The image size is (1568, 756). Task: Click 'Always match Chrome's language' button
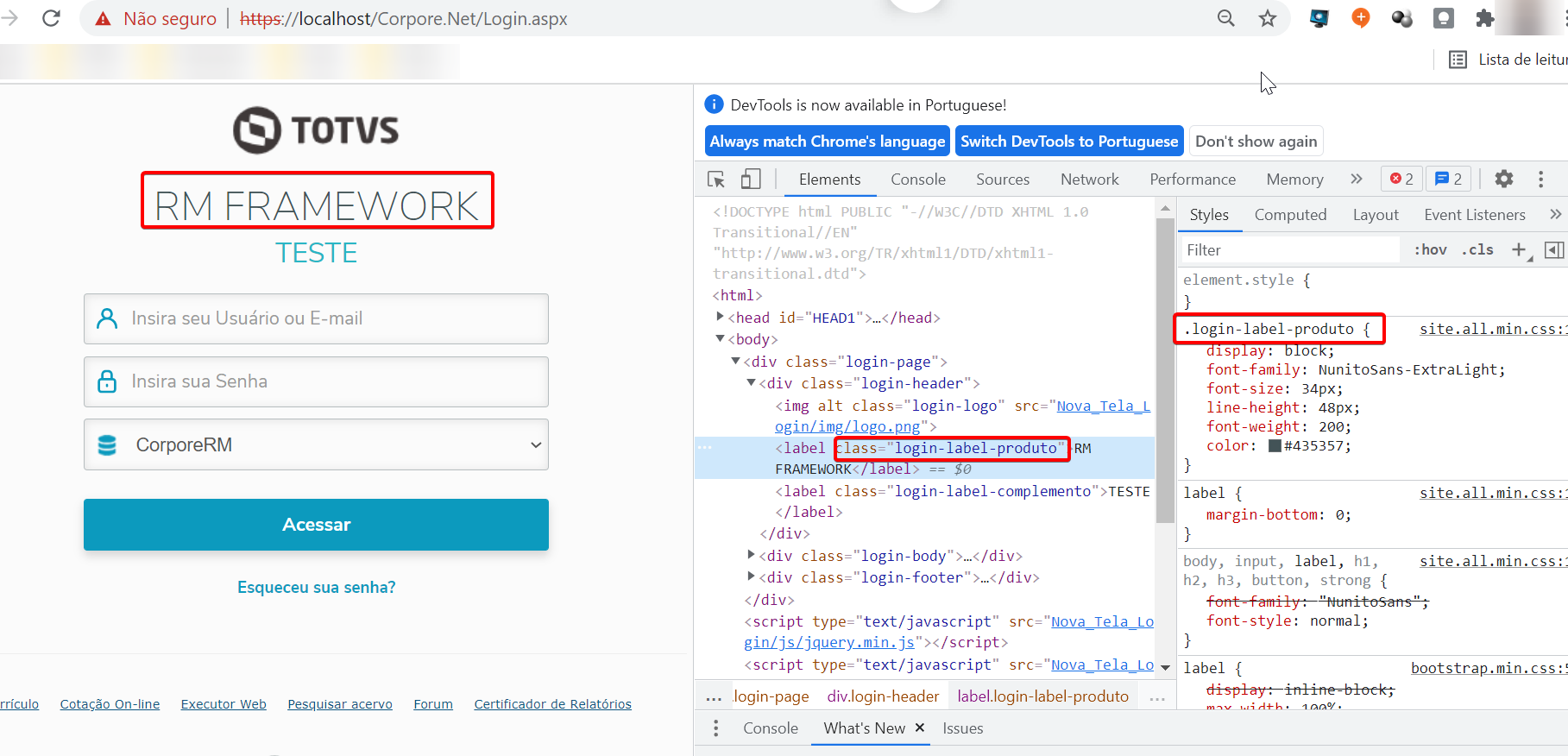tap(827, 142)
